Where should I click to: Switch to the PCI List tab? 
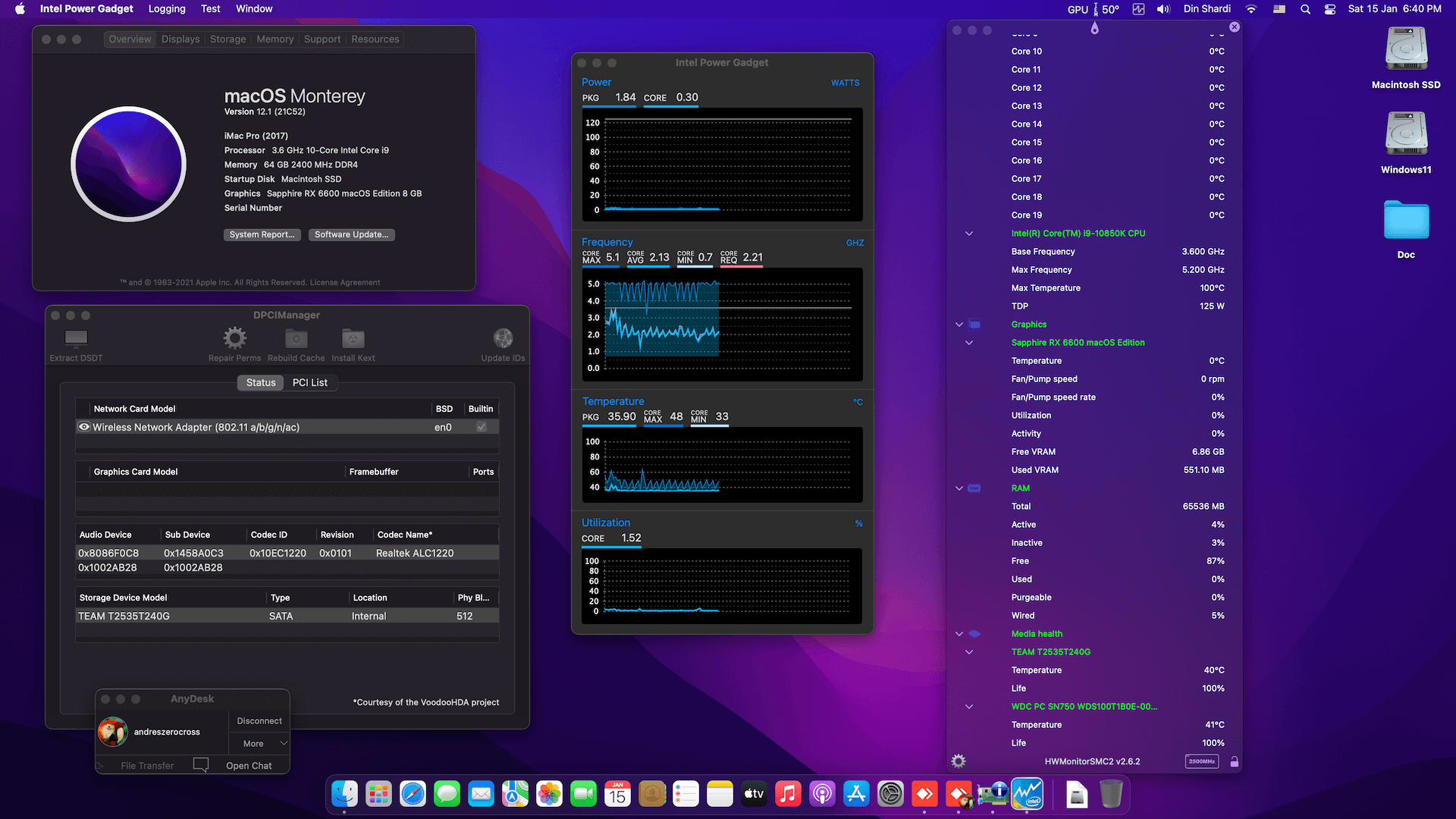(310, 382)
